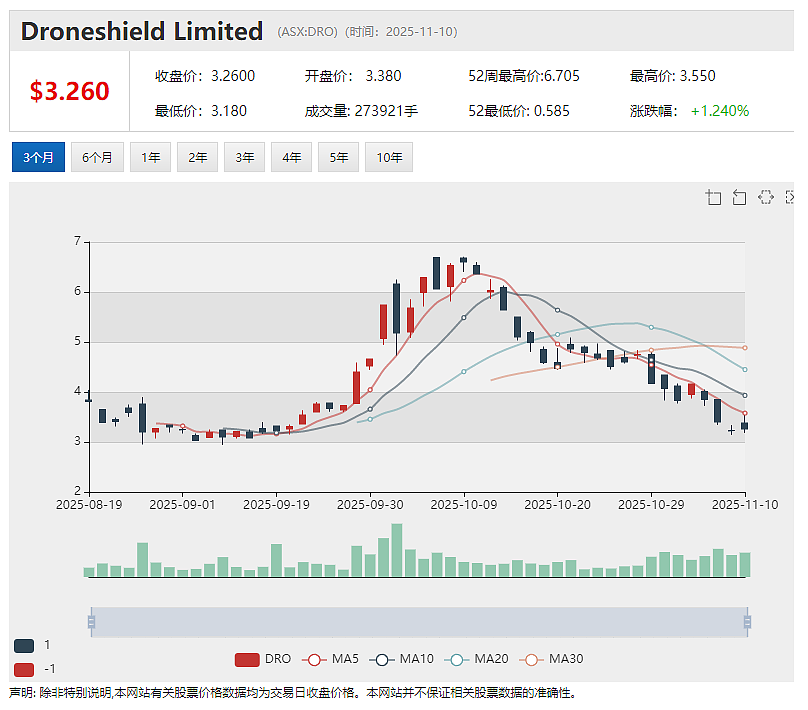
Task: Toggle the DRO candlestick series in legend
Action: 263,659
